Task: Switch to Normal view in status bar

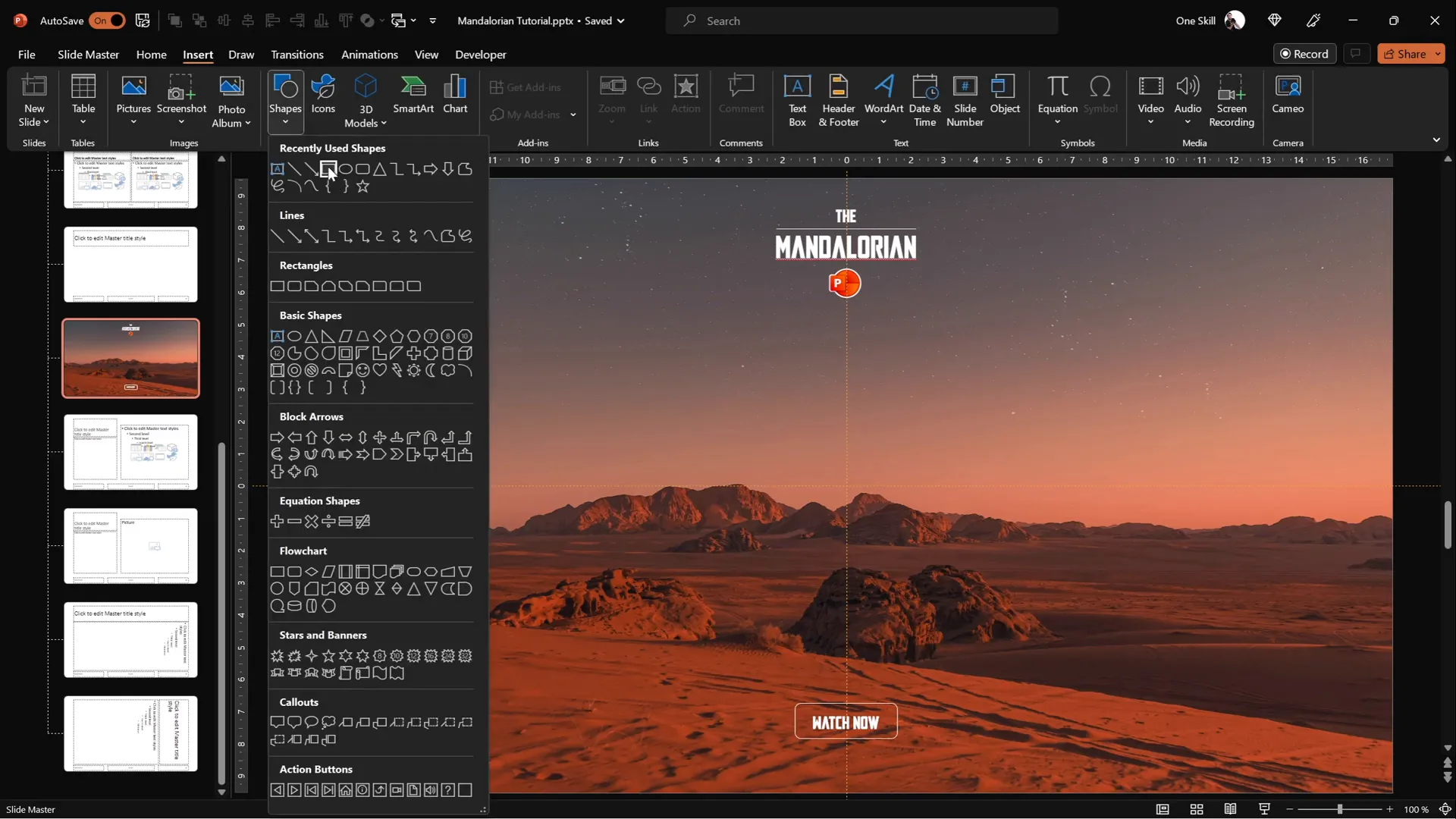Action: tap(1162, 810)
